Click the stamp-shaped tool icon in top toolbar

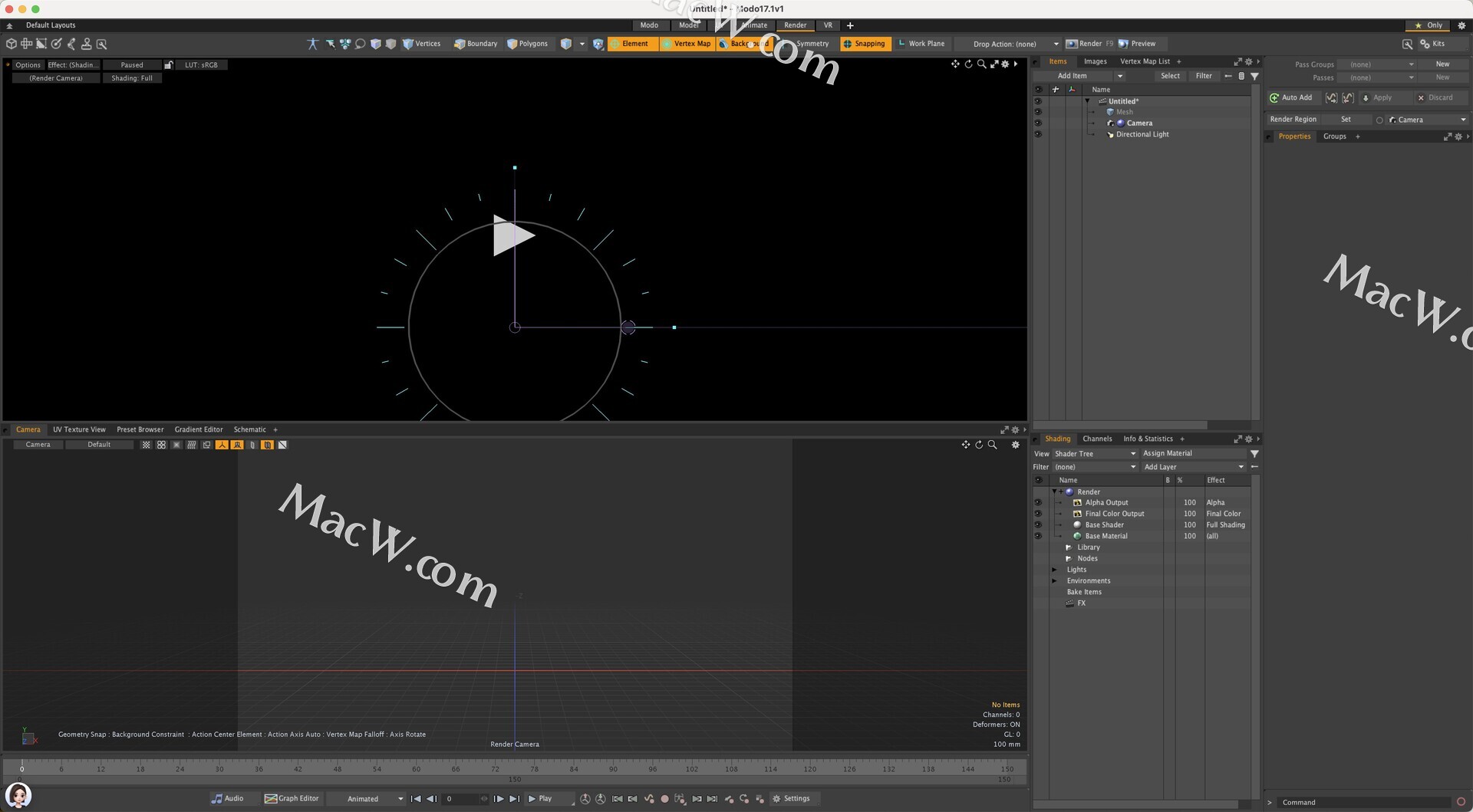87,44
